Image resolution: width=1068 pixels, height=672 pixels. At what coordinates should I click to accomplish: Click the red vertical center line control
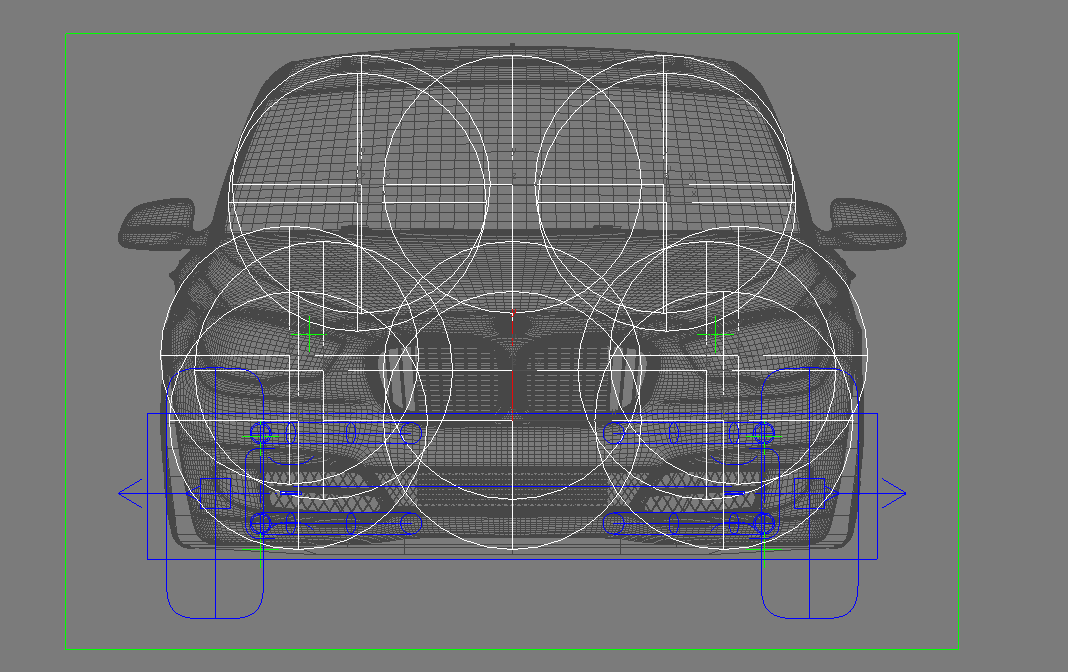513,364
